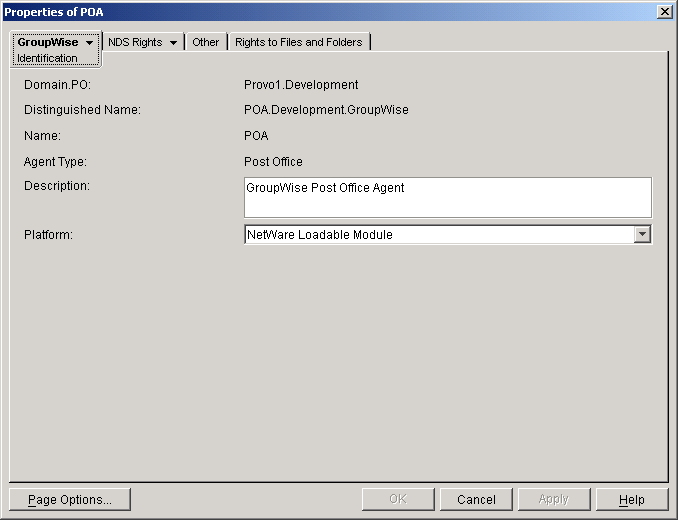Close the Properties of POA window
The height and width of the screenshot is (520, 678).
[664, 12]
